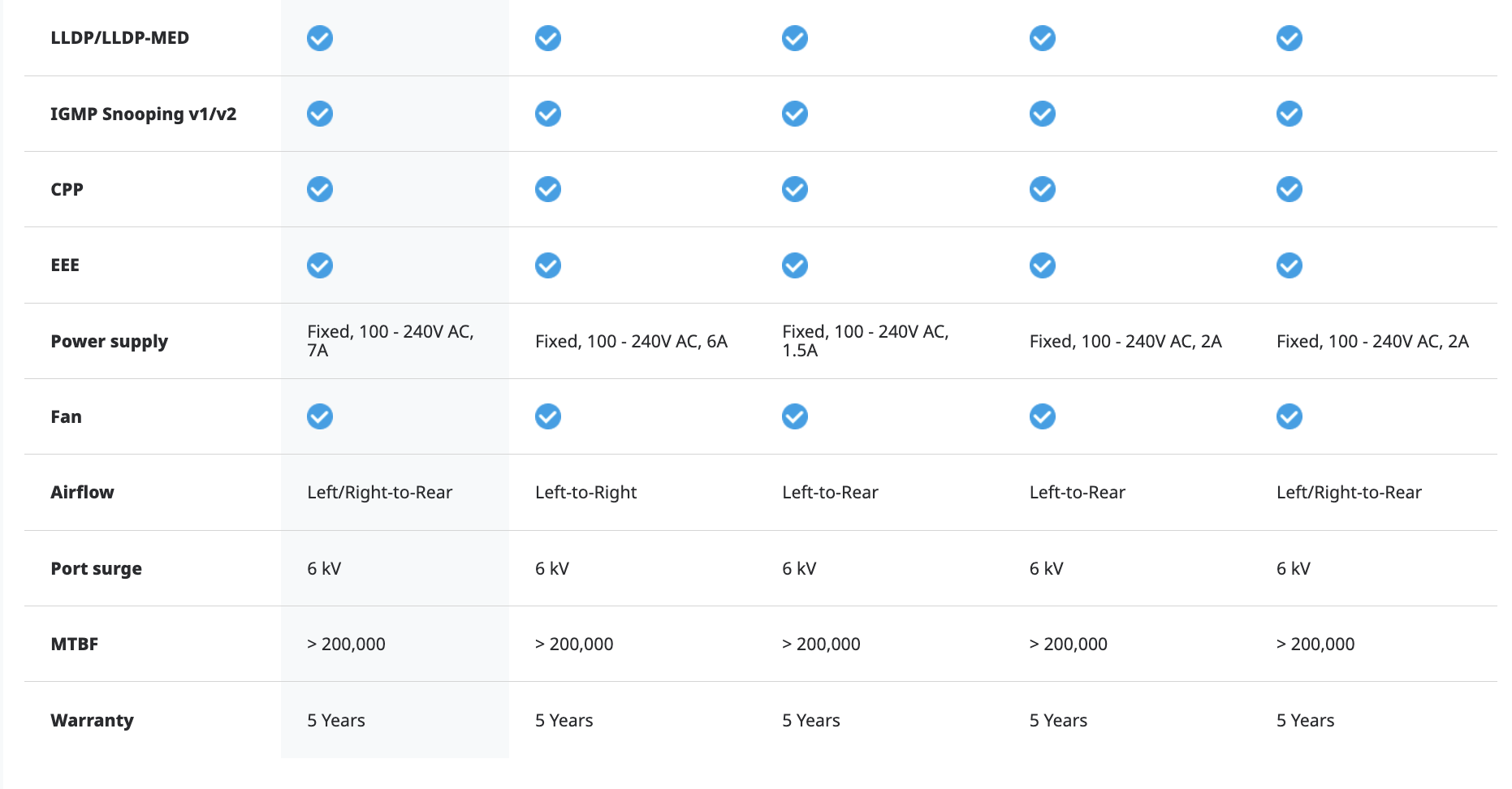
Task: Select the 'MTBF' row label
Action: point(74,644)
